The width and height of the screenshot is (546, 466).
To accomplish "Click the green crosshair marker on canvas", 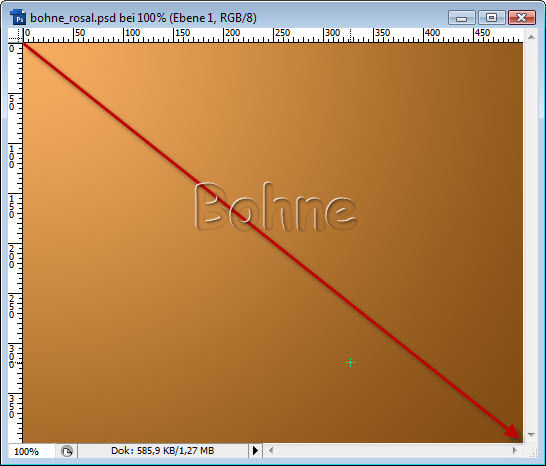I will (x=350, y=363).
